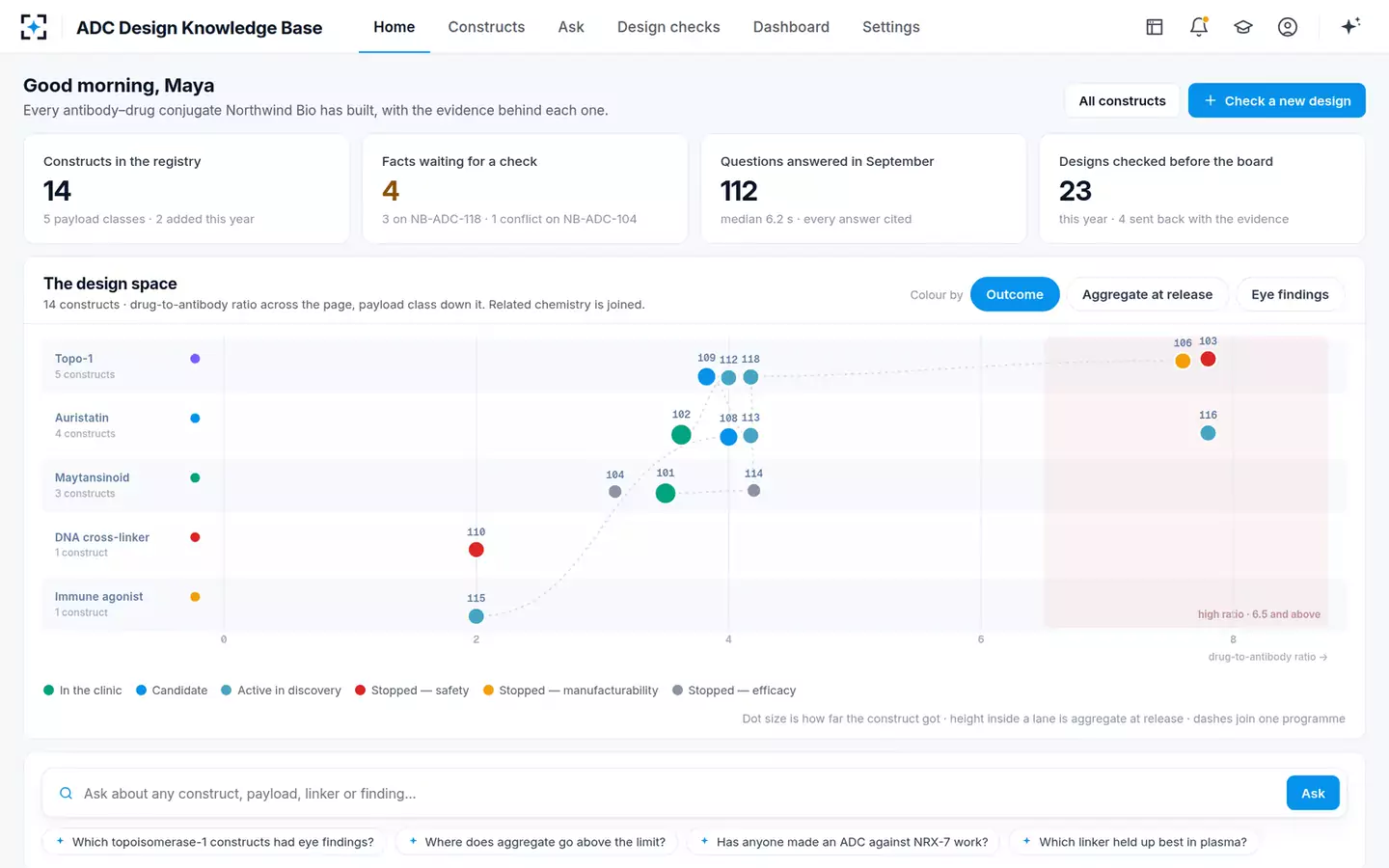Click the All constructs button
This screenshot has height=868, width=1389.
pyautogui.click(x=1122, y=100)
